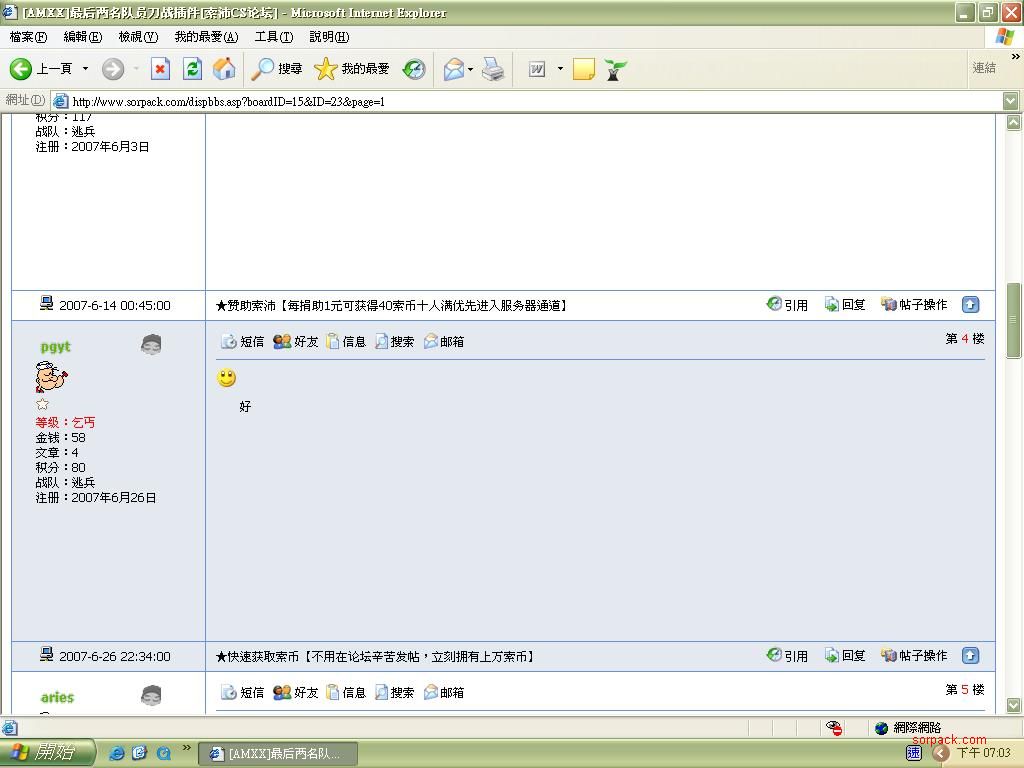Open 我的最愛 favorites star toolbar button
1024x768 pixels.
pyautogui.click(x=352, y=68)
